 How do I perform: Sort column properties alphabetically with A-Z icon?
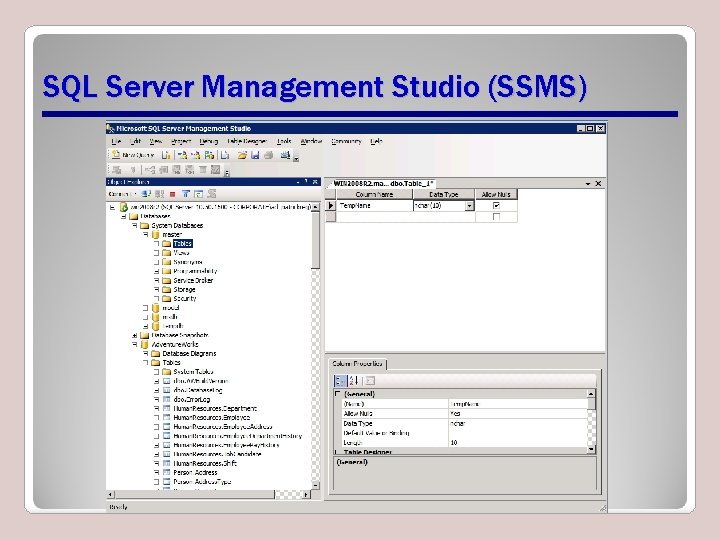353,381
